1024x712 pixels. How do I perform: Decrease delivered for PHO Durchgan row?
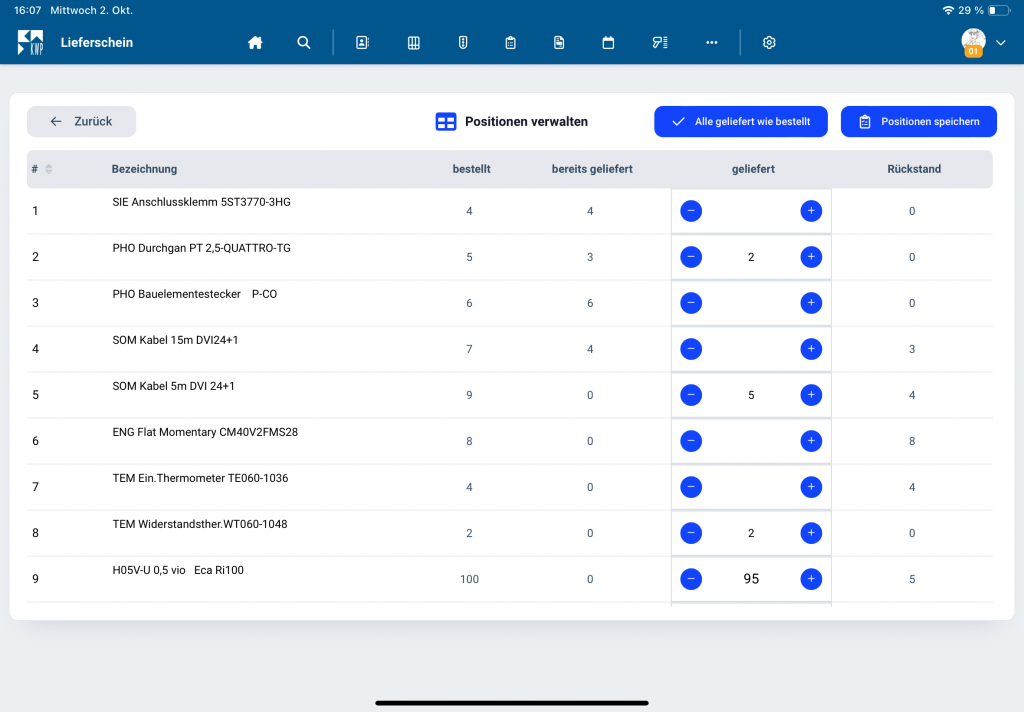[691, 257]
